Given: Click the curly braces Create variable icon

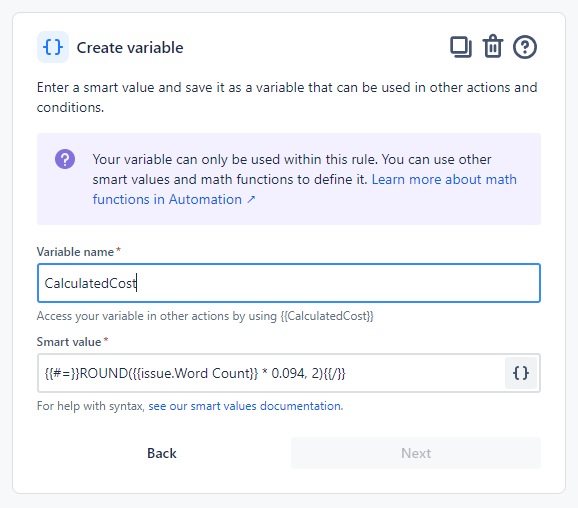Looking at the screenshot, I should 53,47.
